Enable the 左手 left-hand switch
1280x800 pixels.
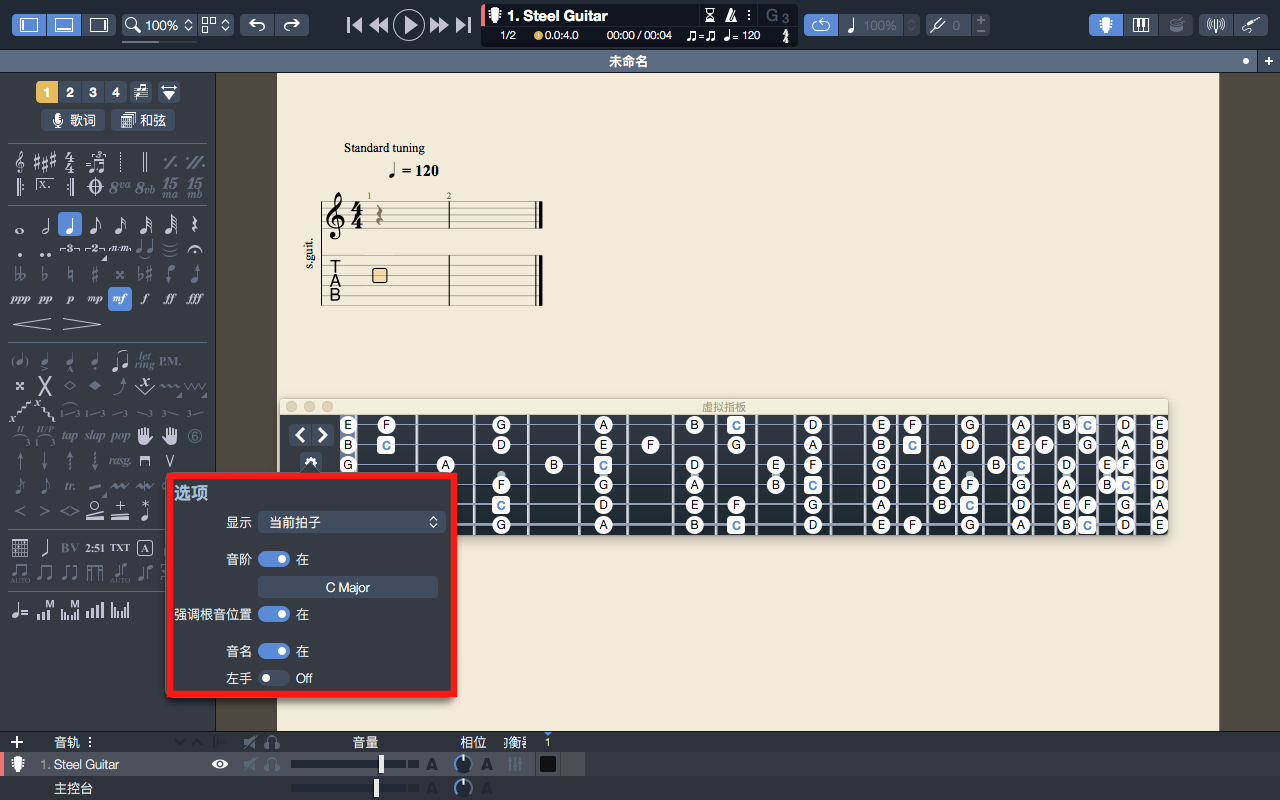[x=274, y=678]
